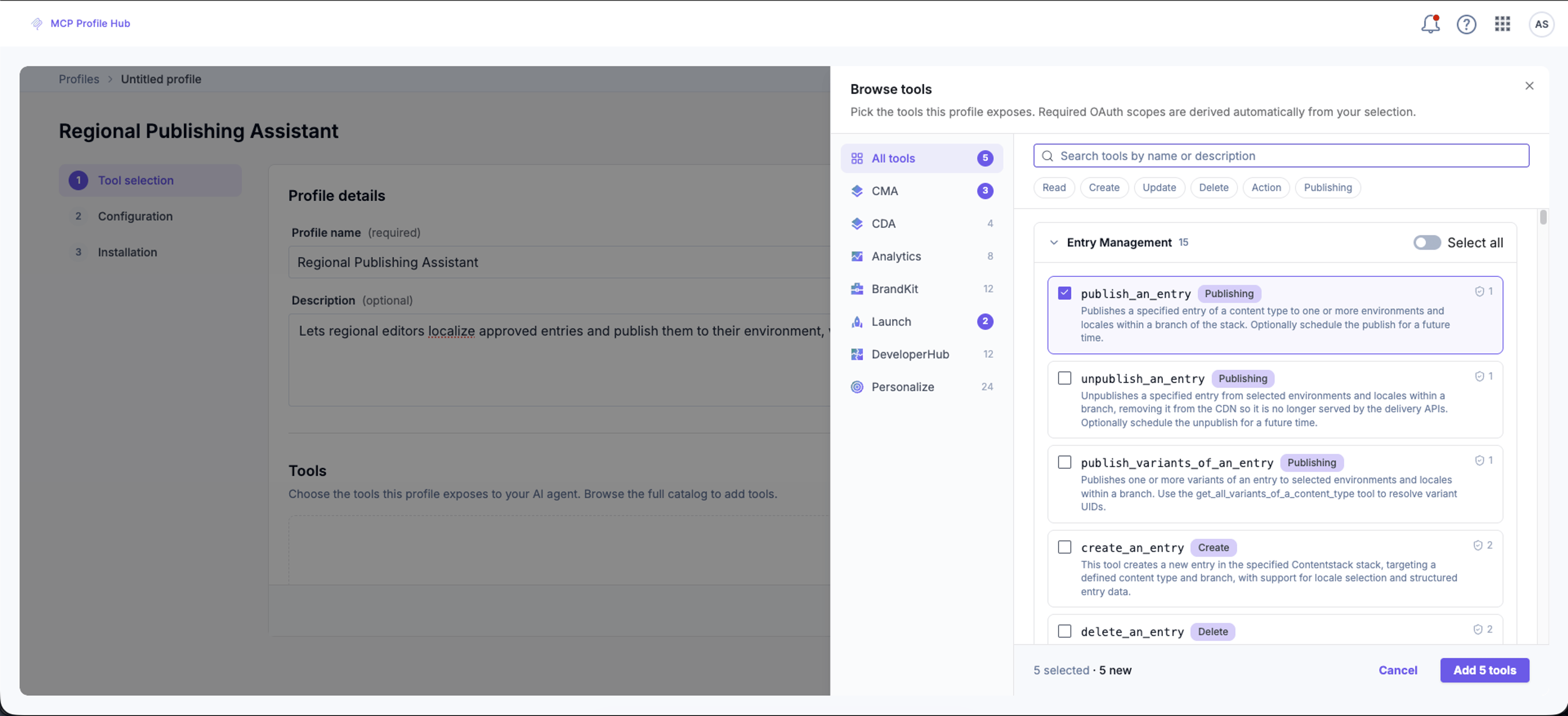The height and width of the screenshot is (716, 1568).
Task: Select the Tool selection step
Action: pos(150,181)
